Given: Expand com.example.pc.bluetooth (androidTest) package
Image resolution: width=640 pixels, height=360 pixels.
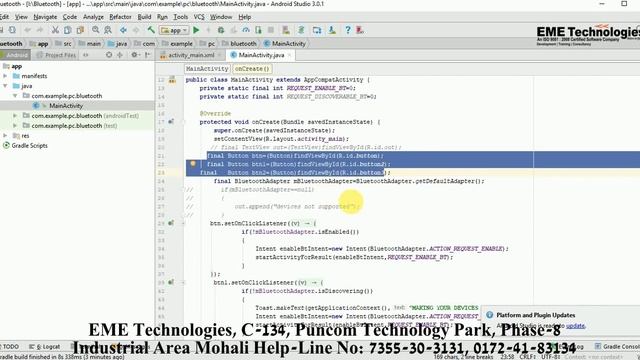Looking at the screenshot, I should point(15,116).
